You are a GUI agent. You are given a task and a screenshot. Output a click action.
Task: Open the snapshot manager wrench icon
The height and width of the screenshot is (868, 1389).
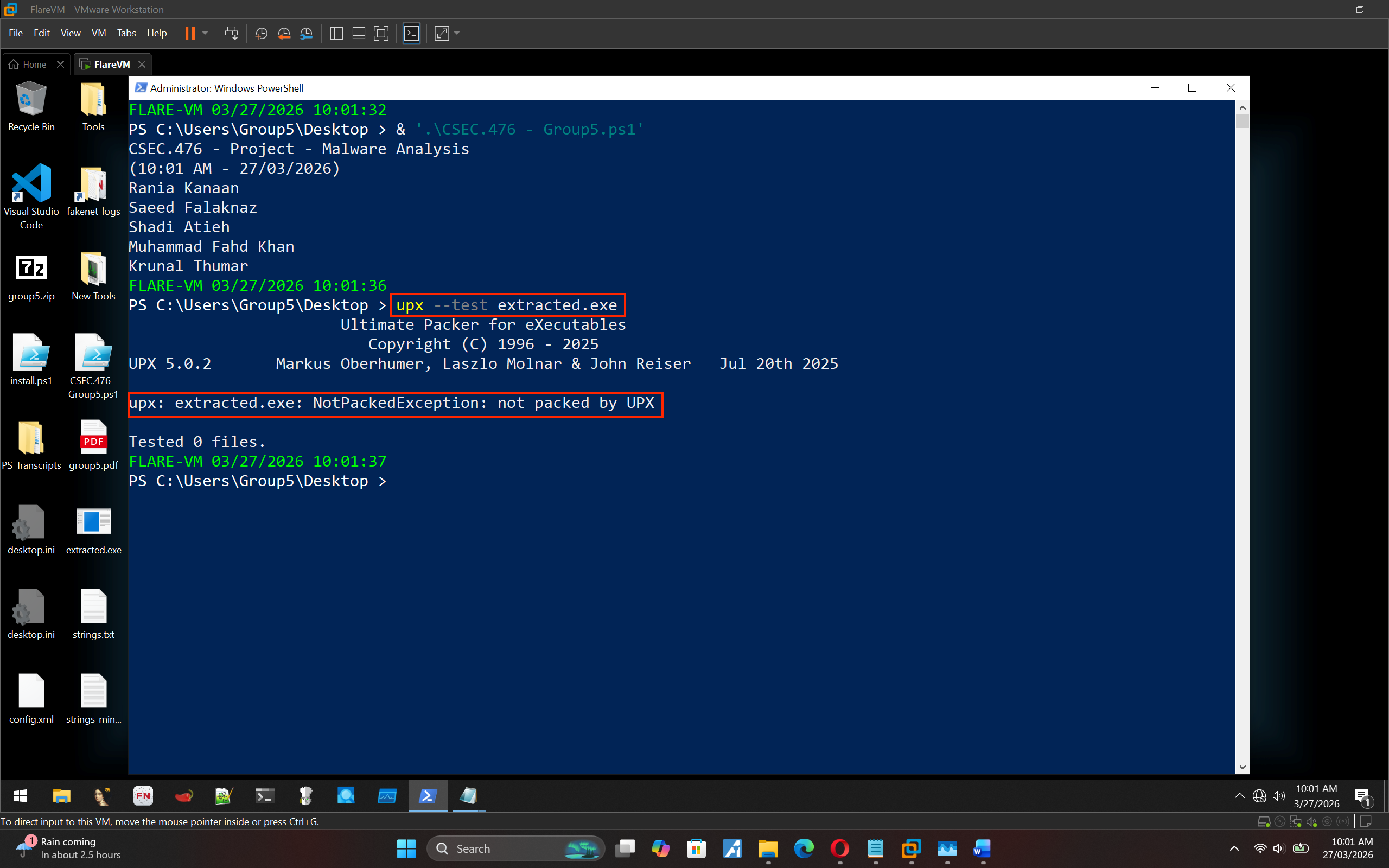click(307, 33)
